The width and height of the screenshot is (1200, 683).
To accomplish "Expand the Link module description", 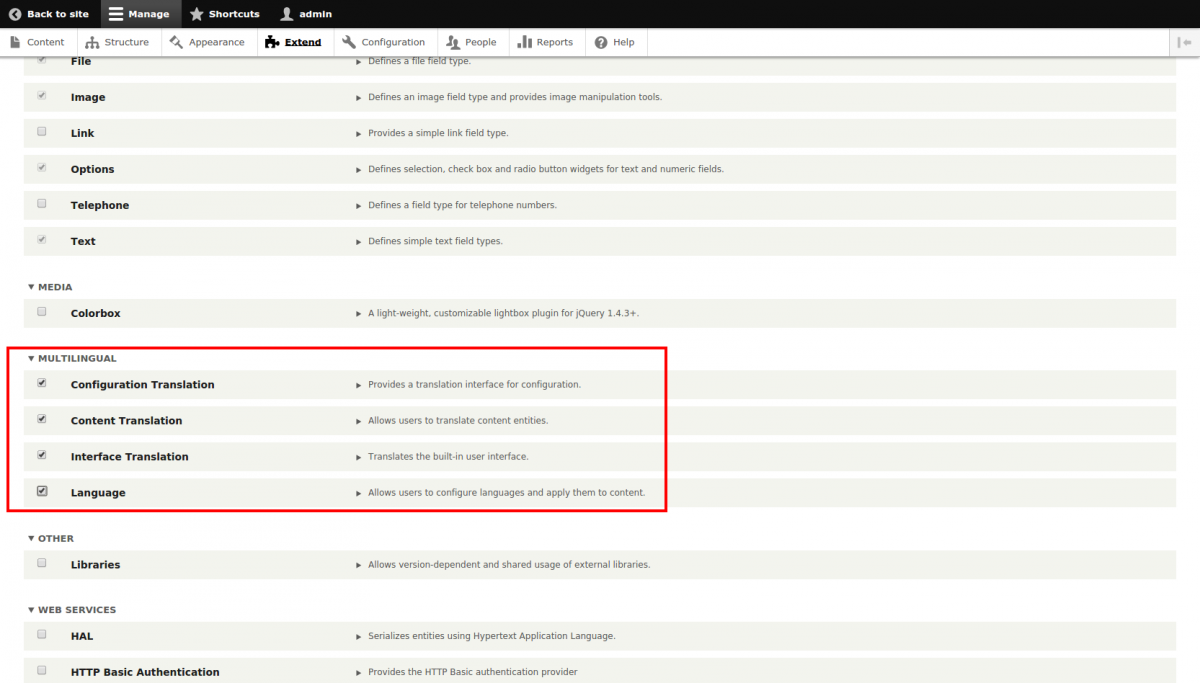I will tap(432, 133).
